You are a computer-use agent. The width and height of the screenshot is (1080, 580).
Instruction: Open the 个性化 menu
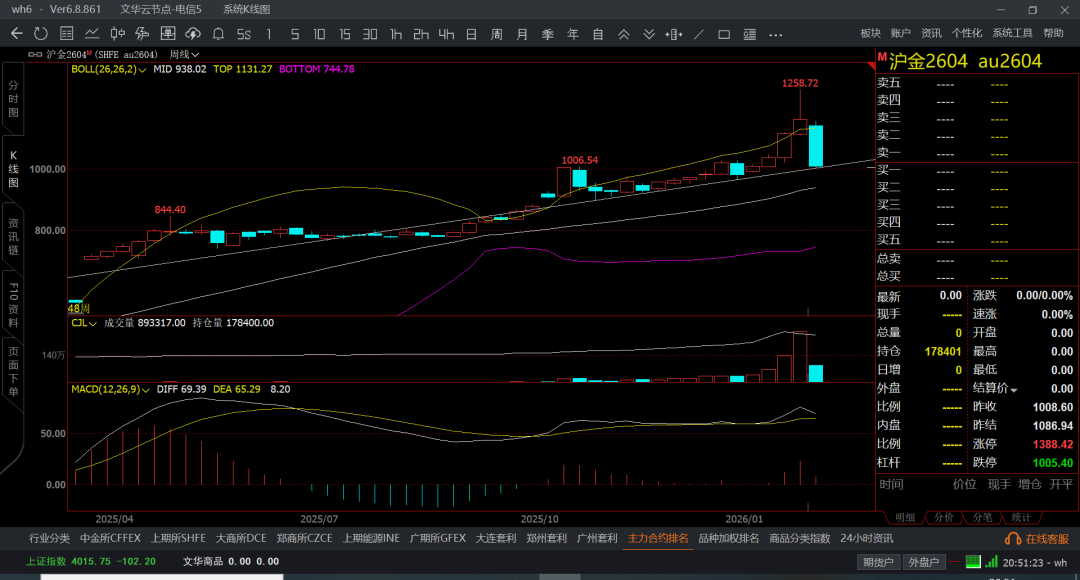(x=966, y=33)
